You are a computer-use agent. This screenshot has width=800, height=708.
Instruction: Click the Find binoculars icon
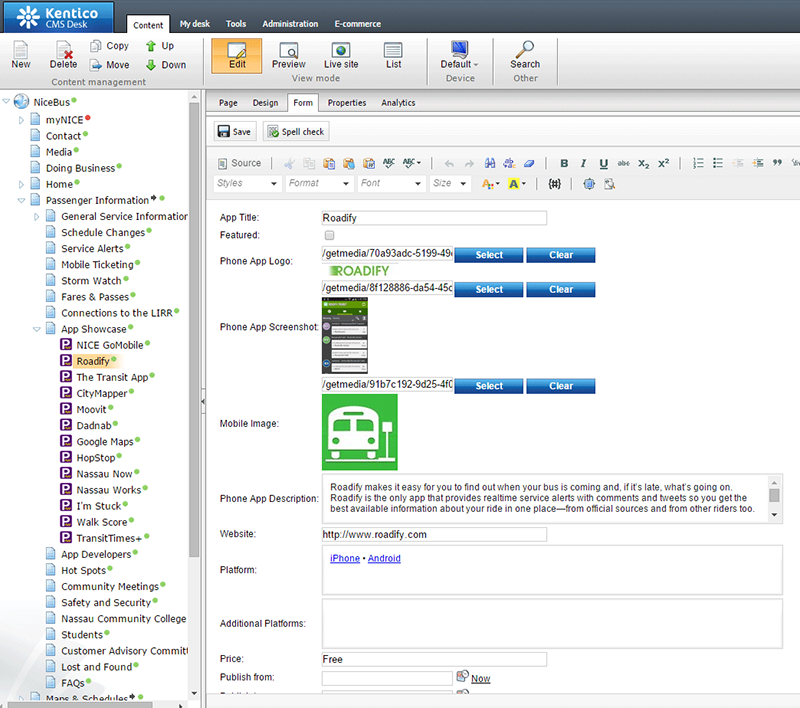pos(490,163)
